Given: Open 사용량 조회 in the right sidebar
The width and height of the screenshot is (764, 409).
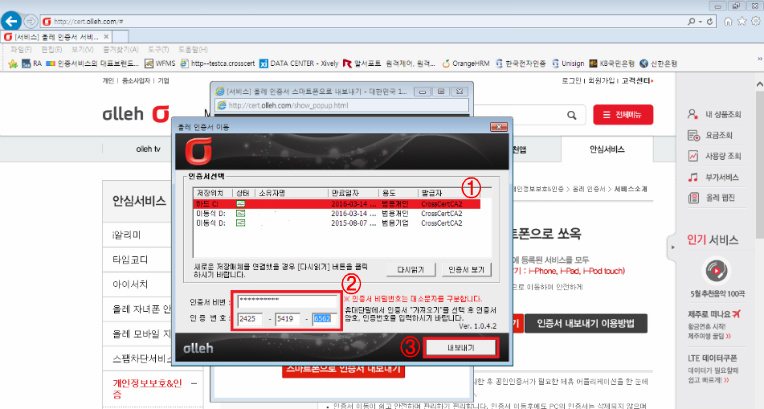Looking at the screenshot, I should (x=714, y=156).
